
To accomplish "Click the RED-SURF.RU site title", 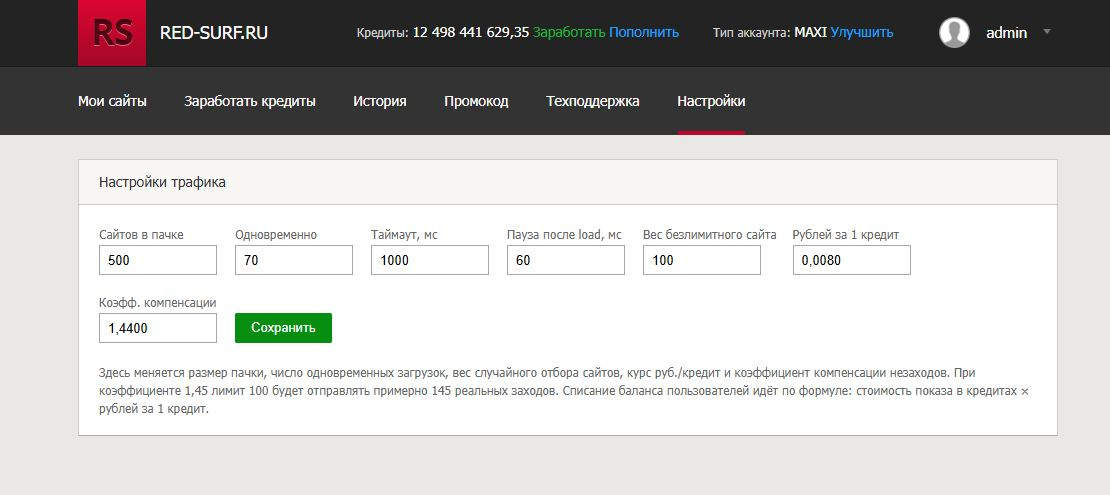I will (x=214, y=33).
